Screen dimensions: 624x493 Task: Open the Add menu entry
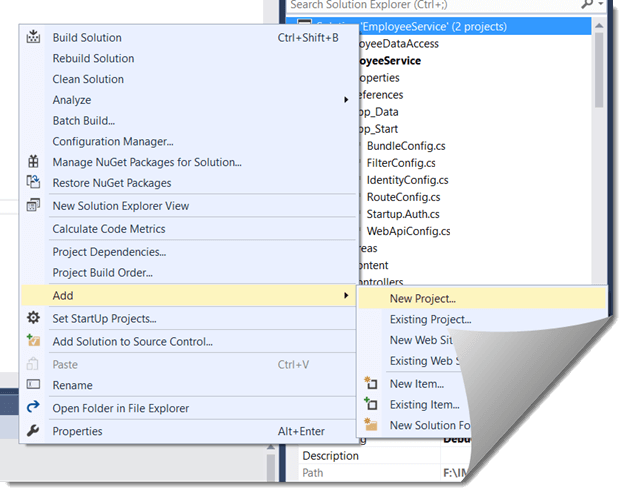(189, 295)
